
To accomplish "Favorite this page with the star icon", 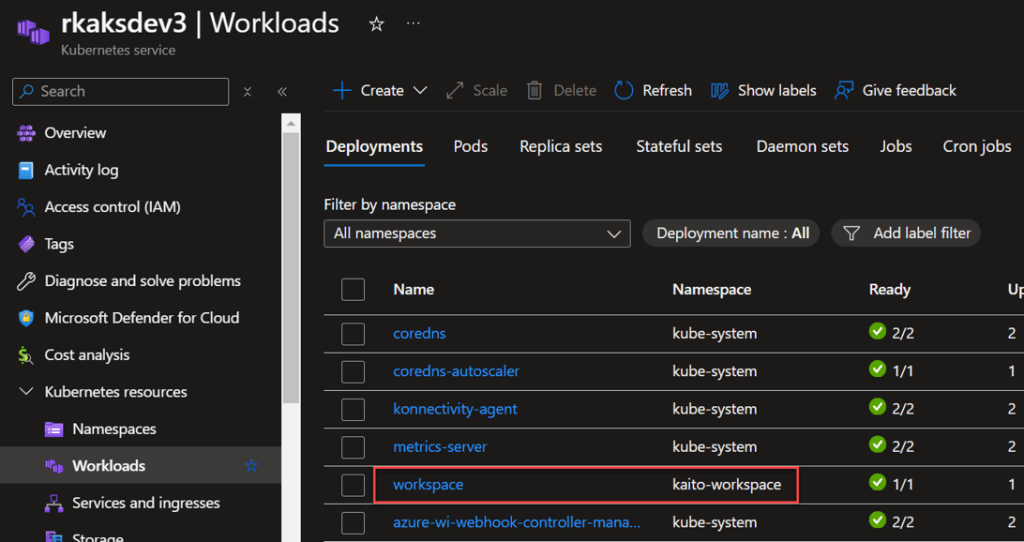I will [376, 24].
